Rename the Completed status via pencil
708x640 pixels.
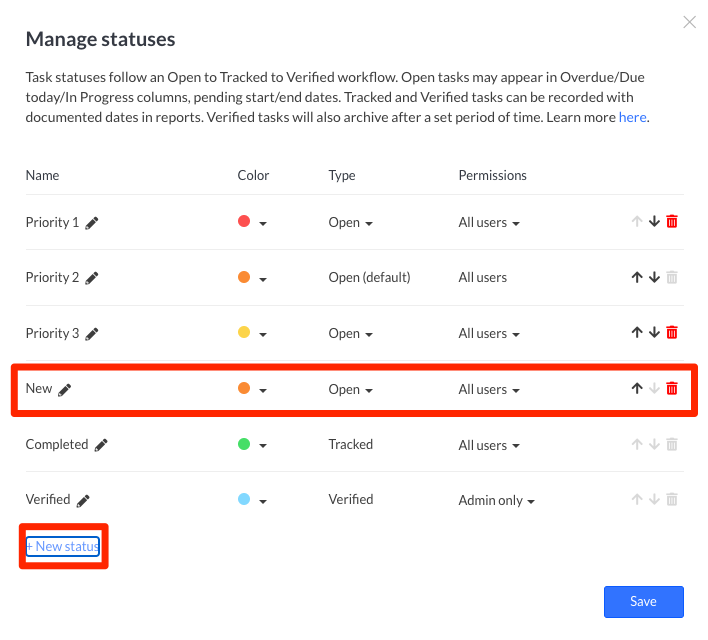tap(101, 445)
